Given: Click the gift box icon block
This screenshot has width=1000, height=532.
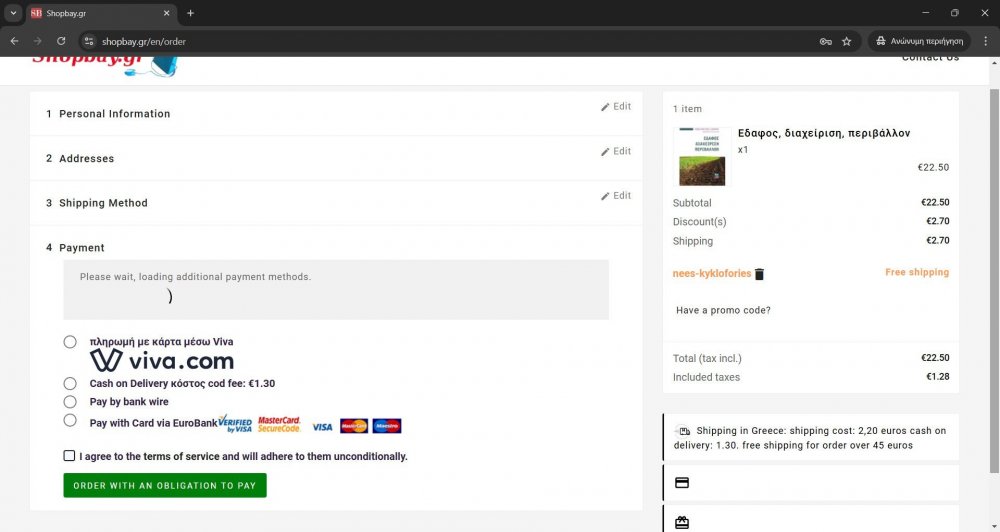Looking at the screenshot, I should [x=682, y=523].
